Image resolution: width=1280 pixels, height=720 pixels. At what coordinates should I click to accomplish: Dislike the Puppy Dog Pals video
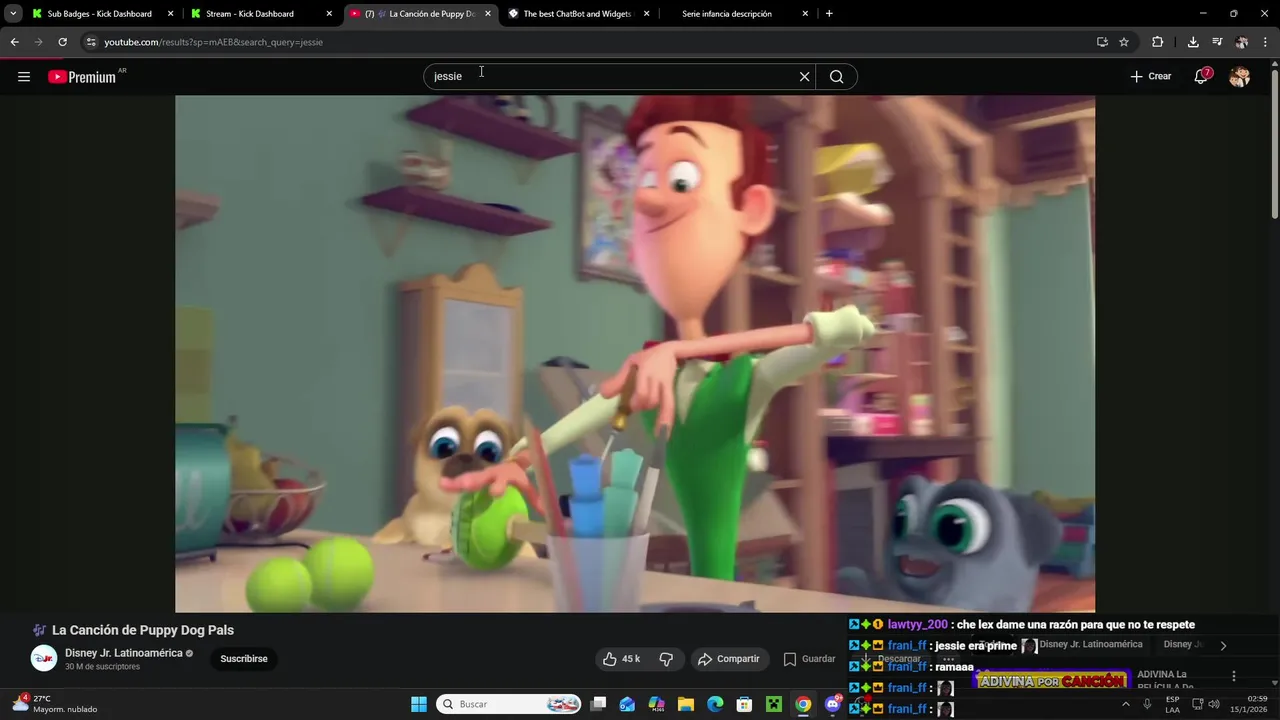point(666,659)
